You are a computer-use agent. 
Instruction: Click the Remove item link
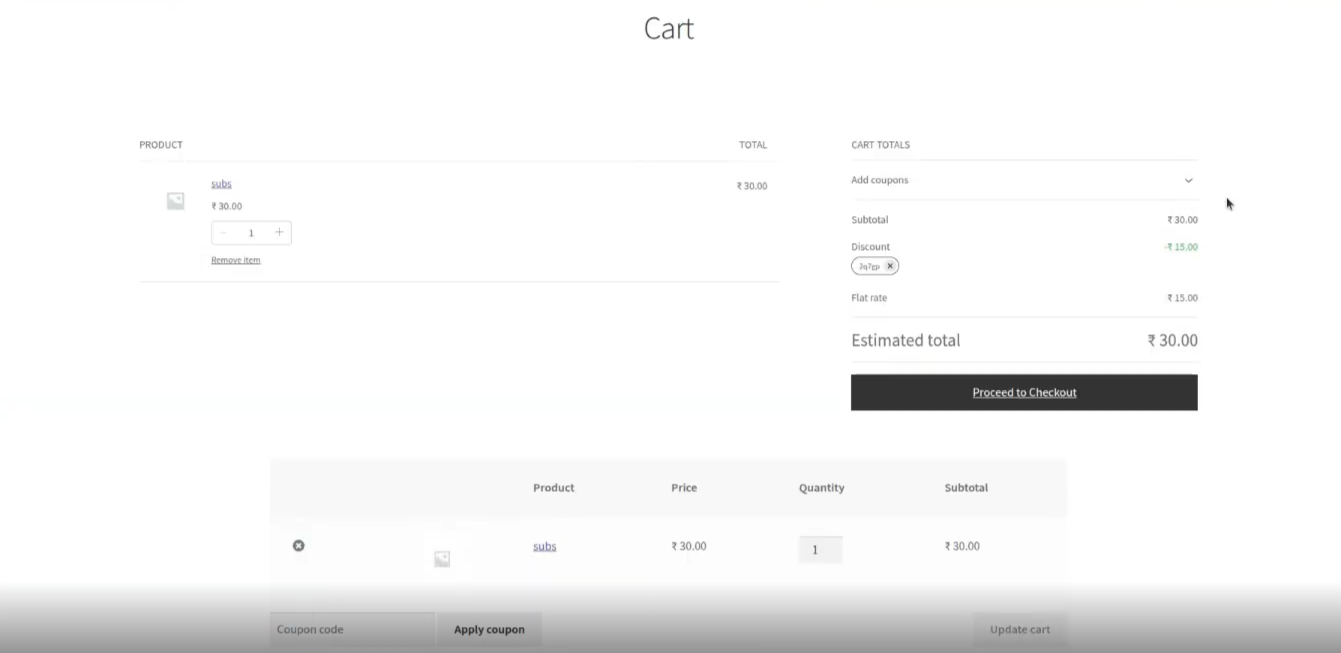[235, 259]
